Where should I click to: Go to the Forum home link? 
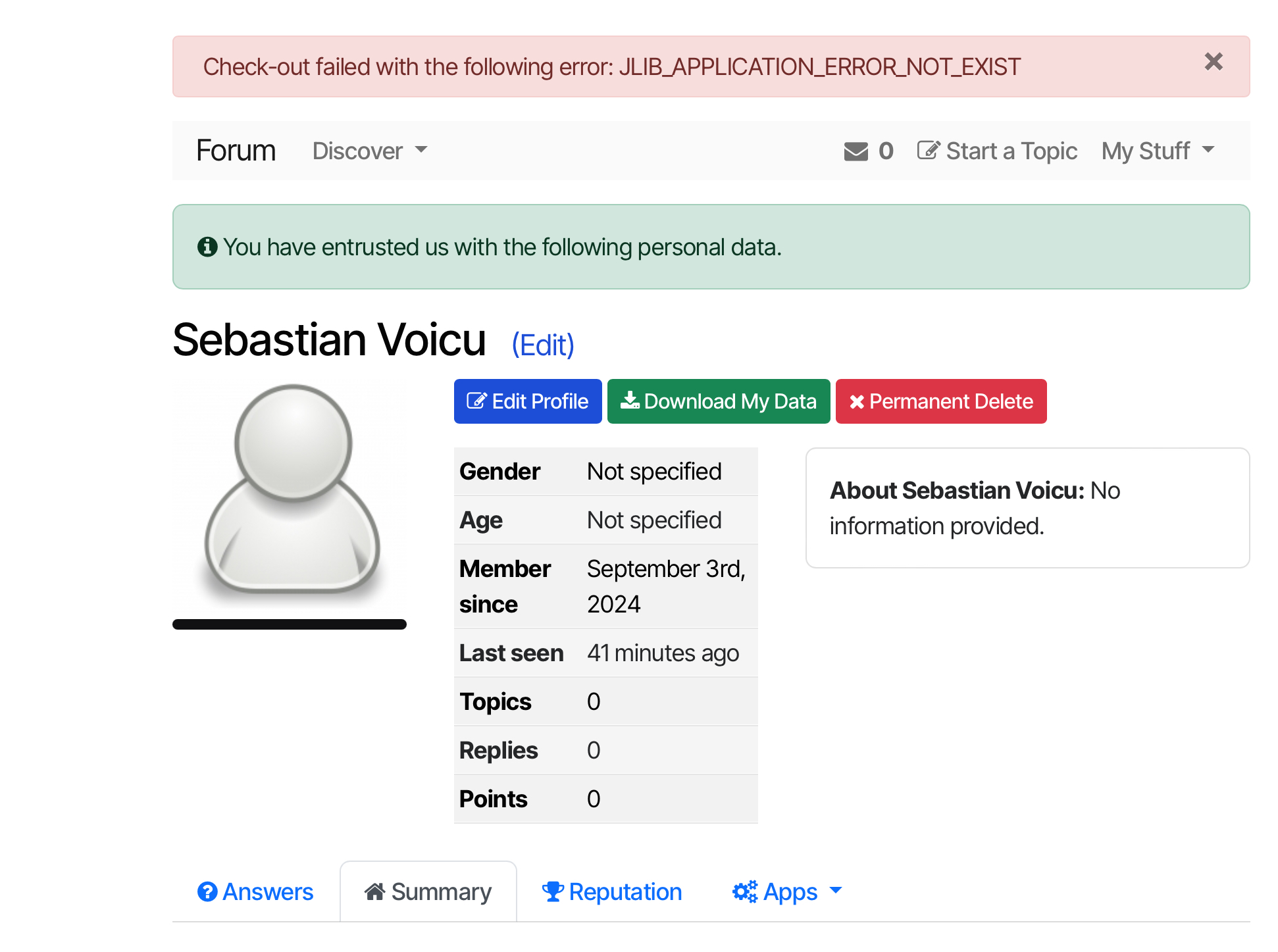click(x=236, y=151)
